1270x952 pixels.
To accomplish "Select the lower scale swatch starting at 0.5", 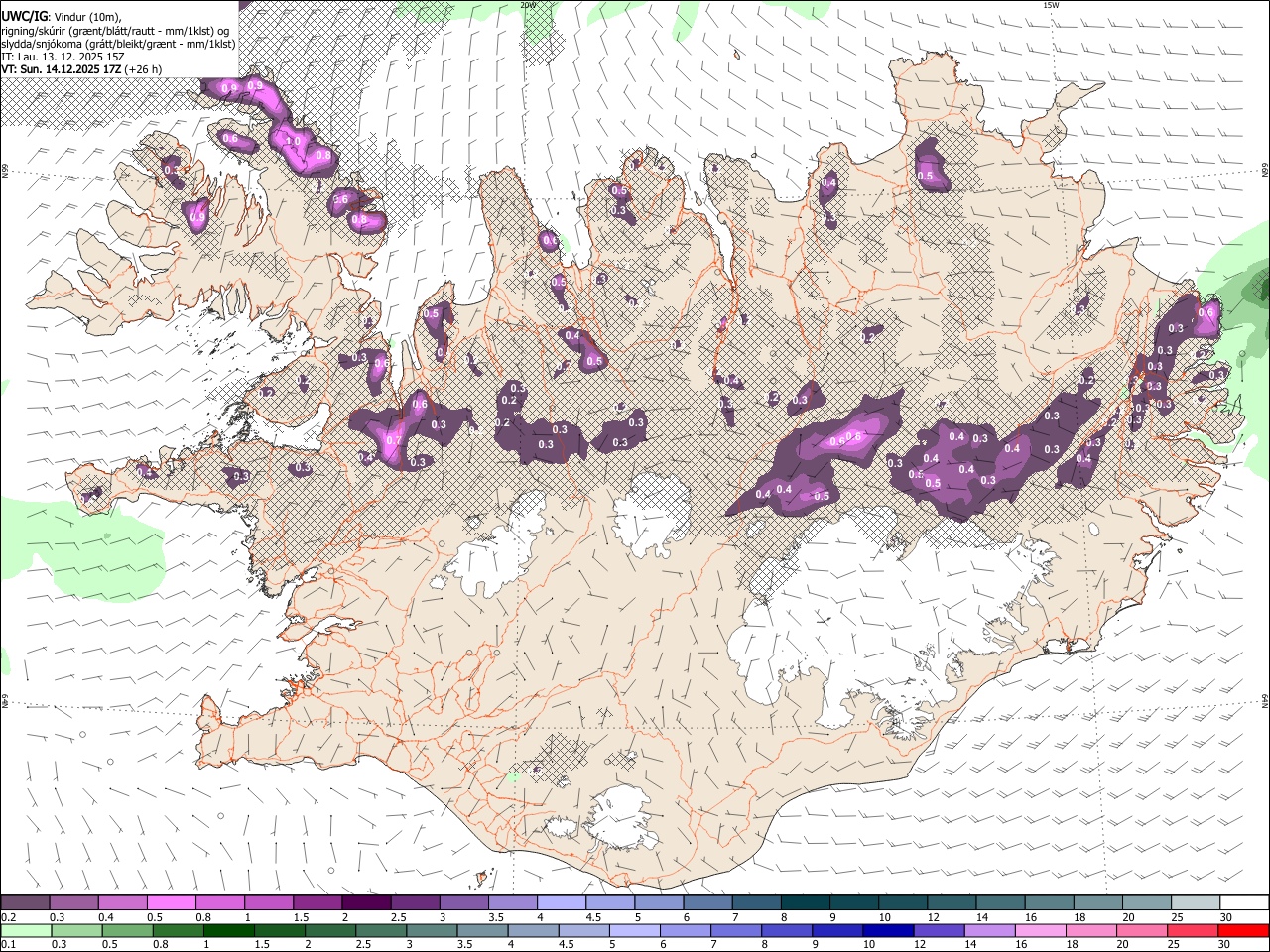I will (x=127, y=931).
